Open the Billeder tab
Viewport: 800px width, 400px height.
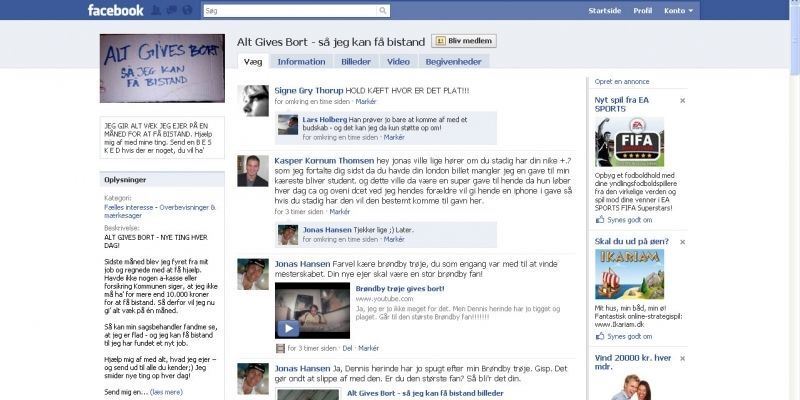pyautogui.click(x=355, y=61)
